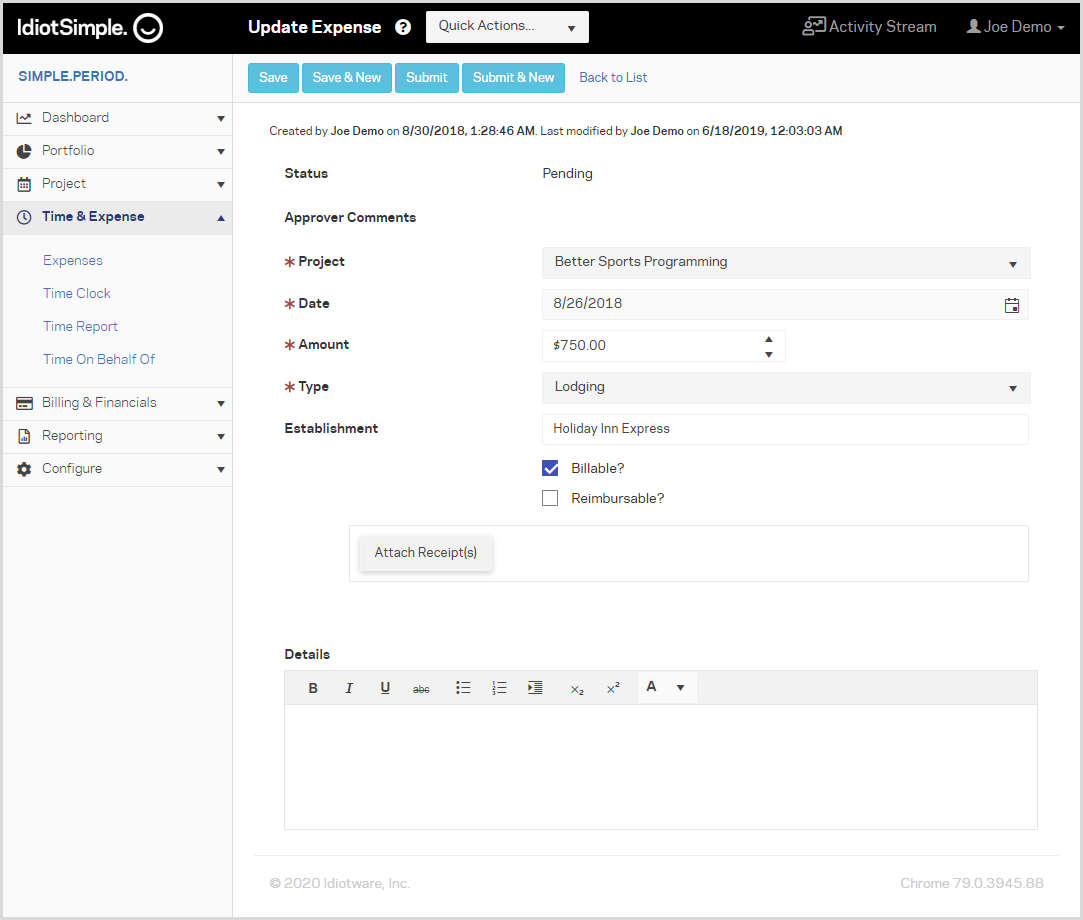Apply italic formatting in Details editor
The width and height of the screenshot is (1083, 920).
349,688
